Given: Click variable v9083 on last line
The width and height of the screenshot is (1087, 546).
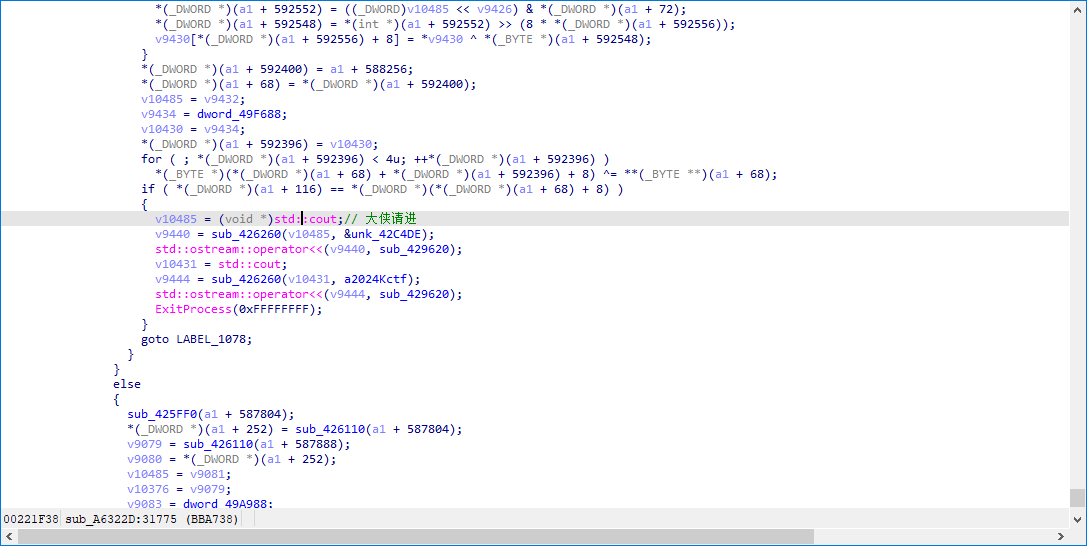Looking at the screenshot, I should [145, 504].
